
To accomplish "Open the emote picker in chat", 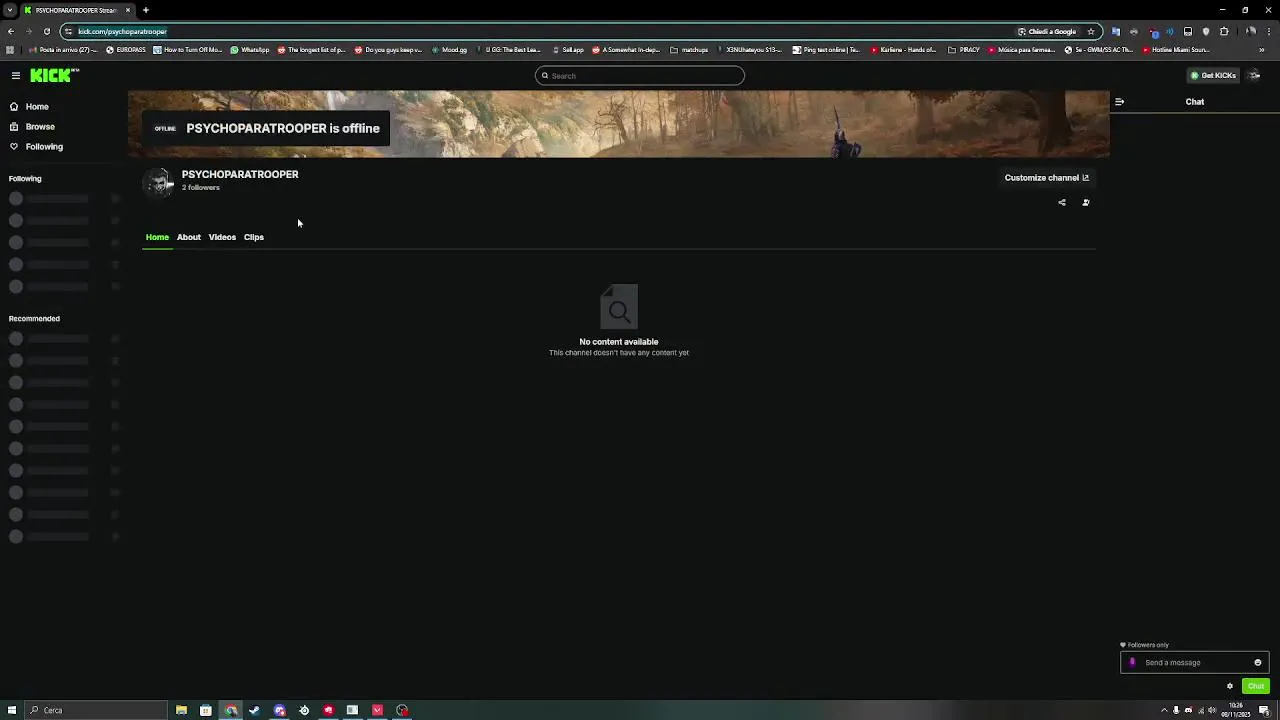I will (1258, 662).
